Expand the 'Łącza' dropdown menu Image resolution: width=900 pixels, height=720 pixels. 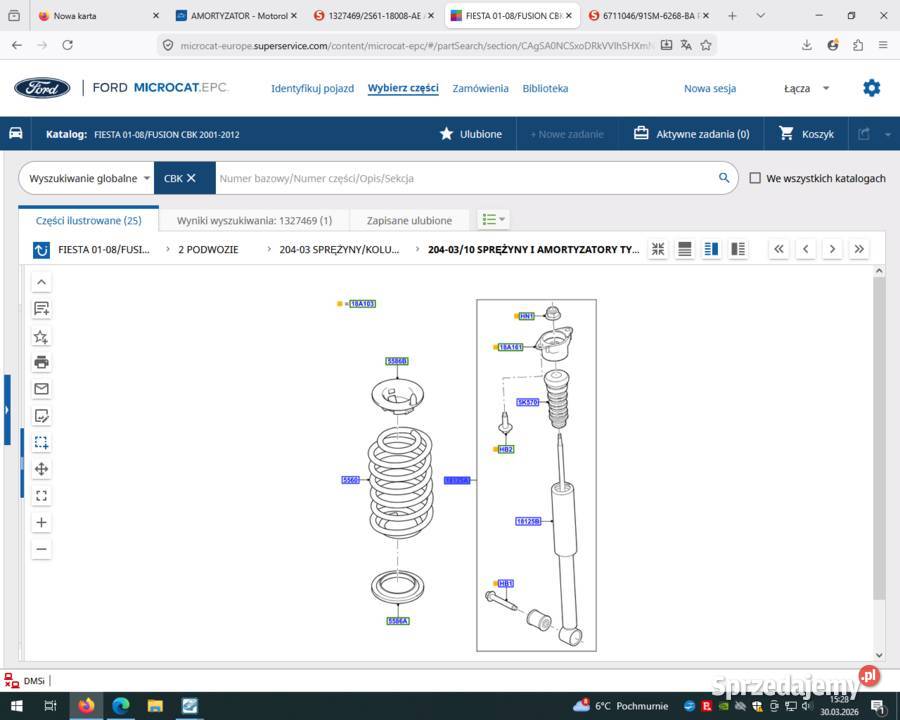coord(806,88)
